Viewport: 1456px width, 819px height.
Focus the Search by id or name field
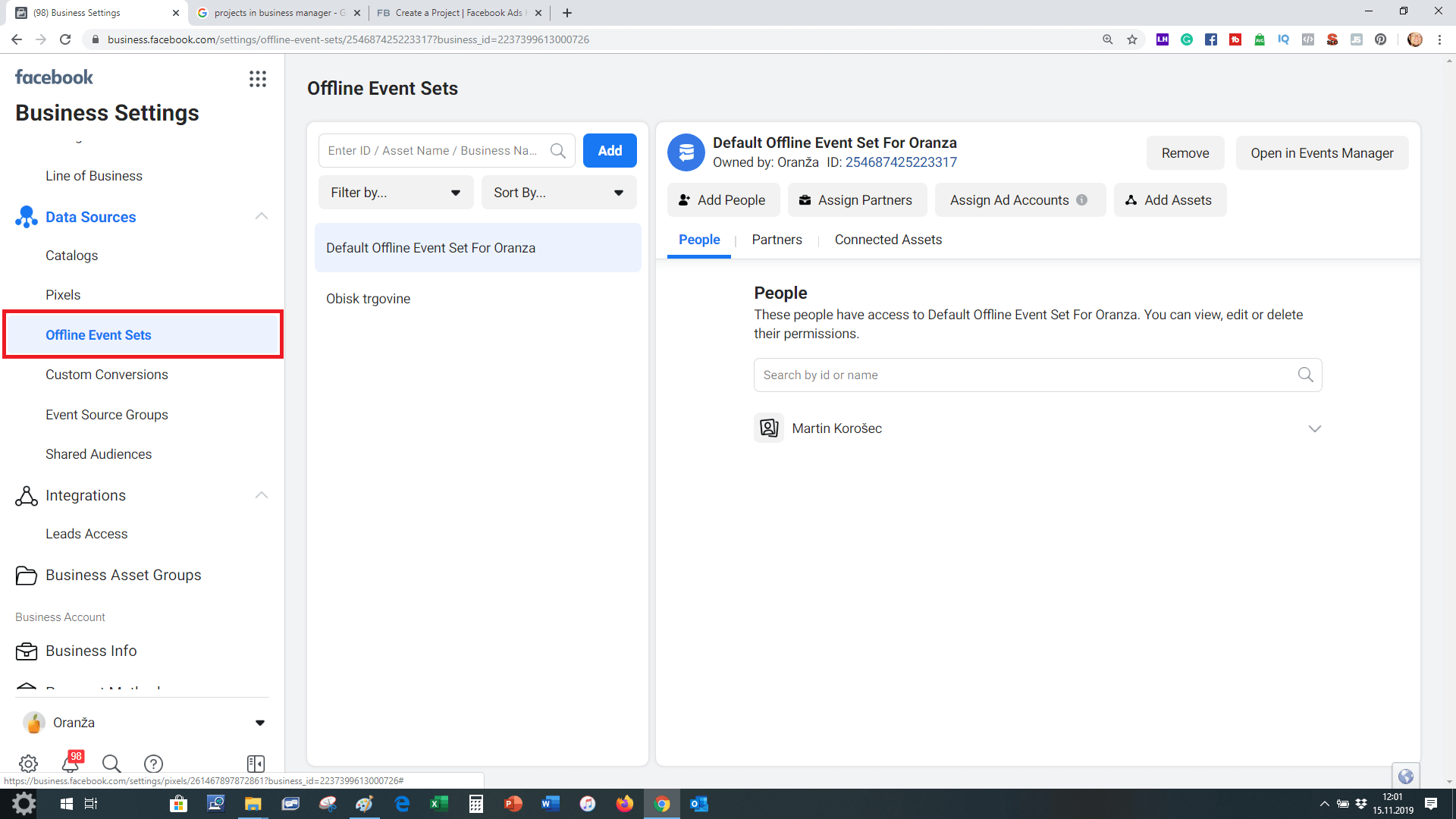pos(1024,375)
